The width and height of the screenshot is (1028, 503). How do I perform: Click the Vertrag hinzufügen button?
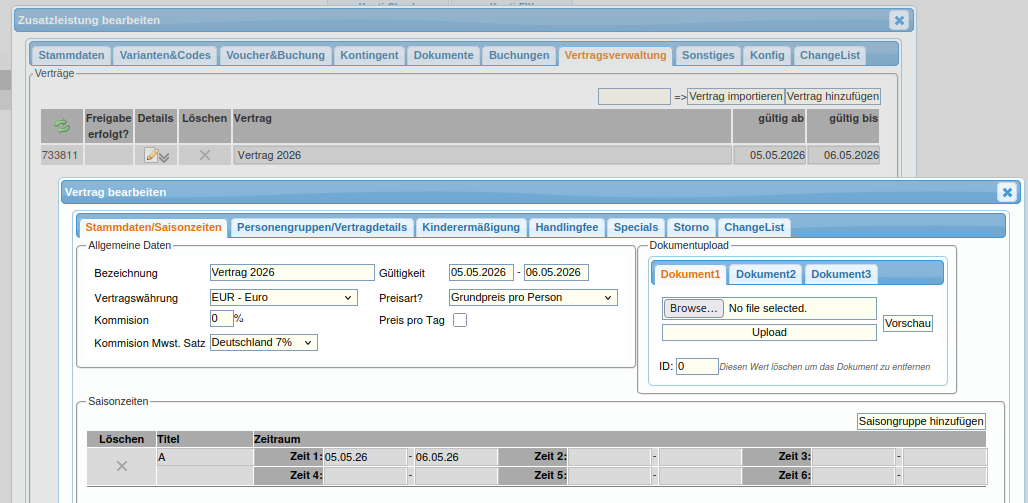833,97
